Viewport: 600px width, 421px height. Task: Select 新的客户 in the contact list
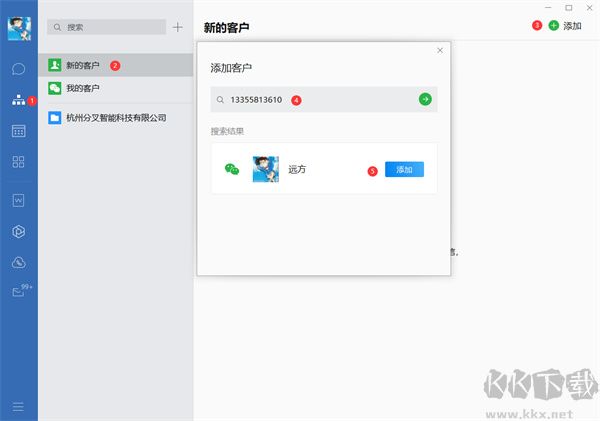coord(116,65)
